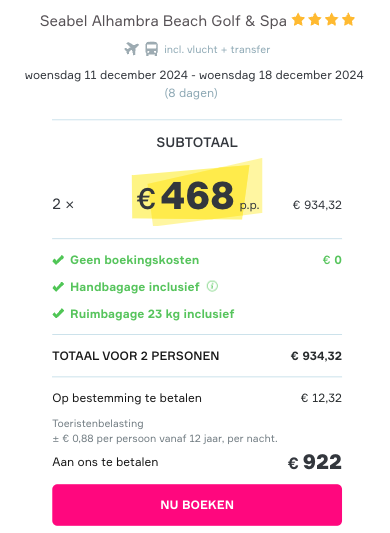
Task: Click the bus transfer icon
Action: pyautogui.click(x=151, y=49)
